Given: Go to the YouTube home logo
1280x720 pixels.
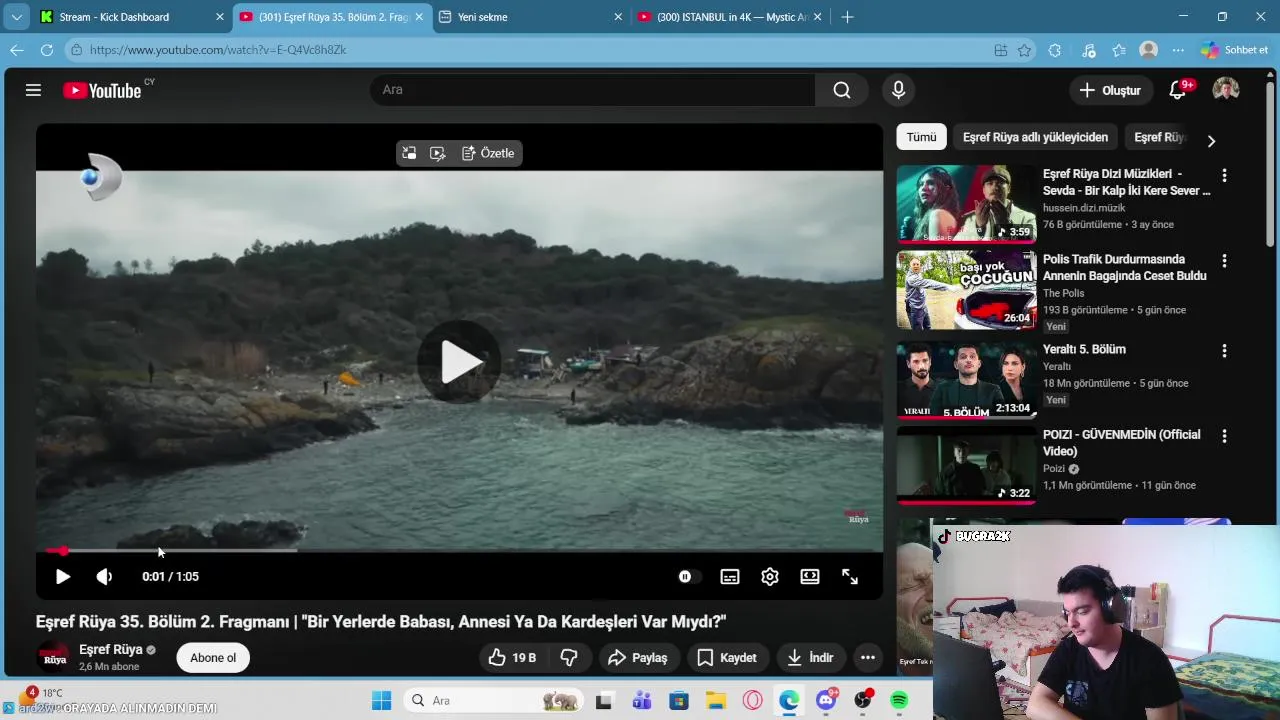Looking at the screenshot, I should point(102,91).
